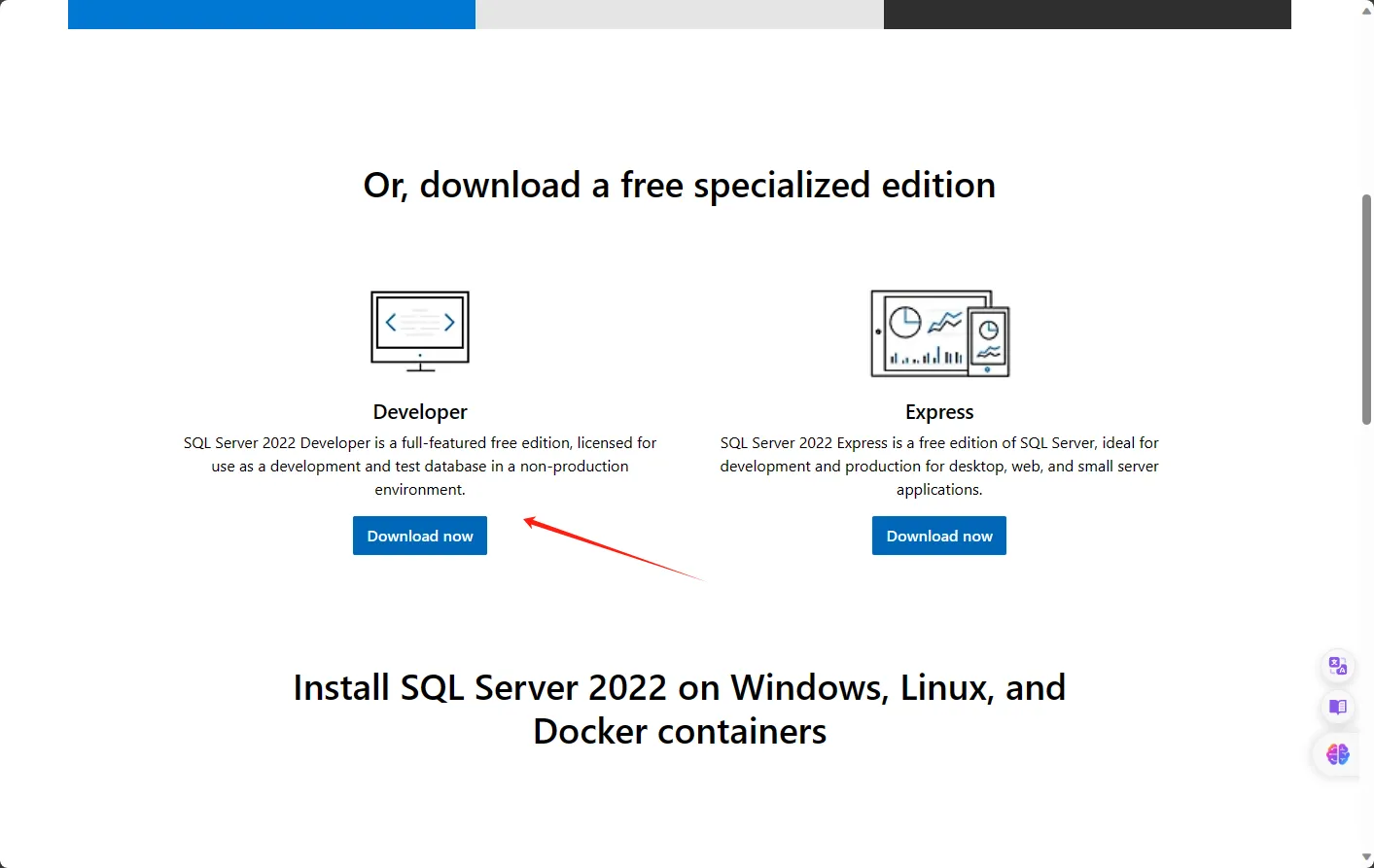Click the dark banner panel at top
Image resolution: width=1374 pixels, height=868 pixels.
pos(1087,15)
